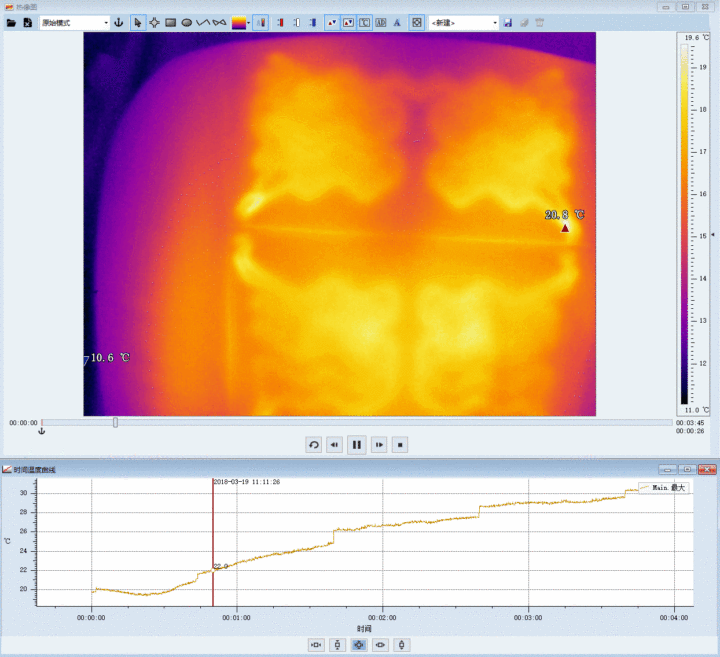The height and width of the screenshot is (657, 720).
Task: Click the 11.0 °C scale minimum value
Action: 697,410
